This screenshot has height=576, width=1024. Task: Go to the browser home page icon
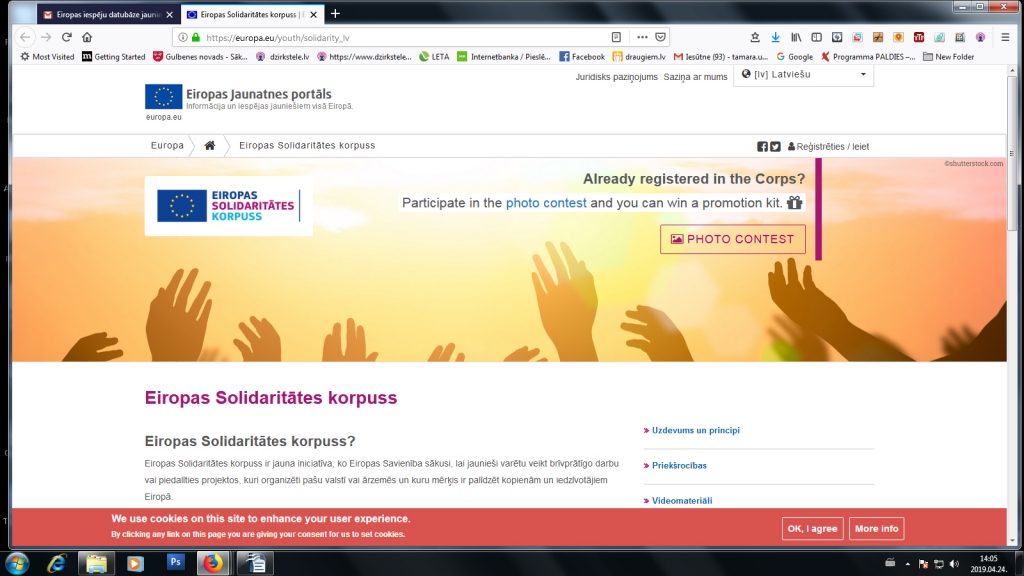(87, 37)
